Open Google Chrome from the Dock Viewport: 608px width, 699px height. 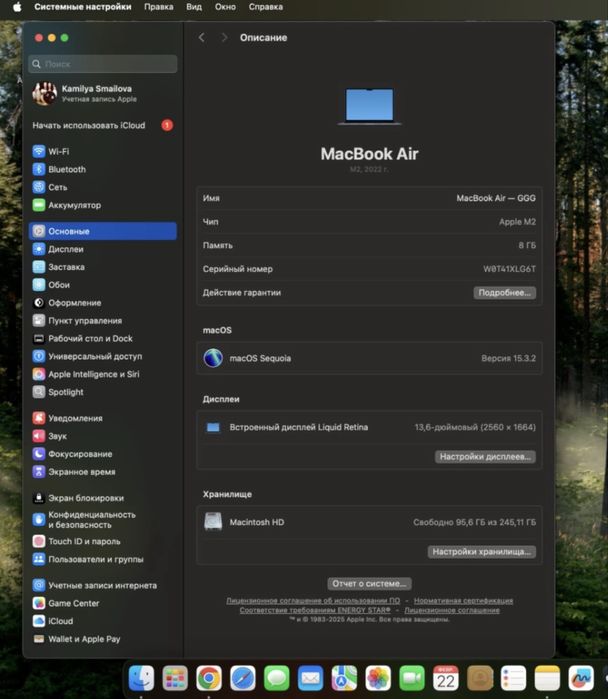point(209,678)
